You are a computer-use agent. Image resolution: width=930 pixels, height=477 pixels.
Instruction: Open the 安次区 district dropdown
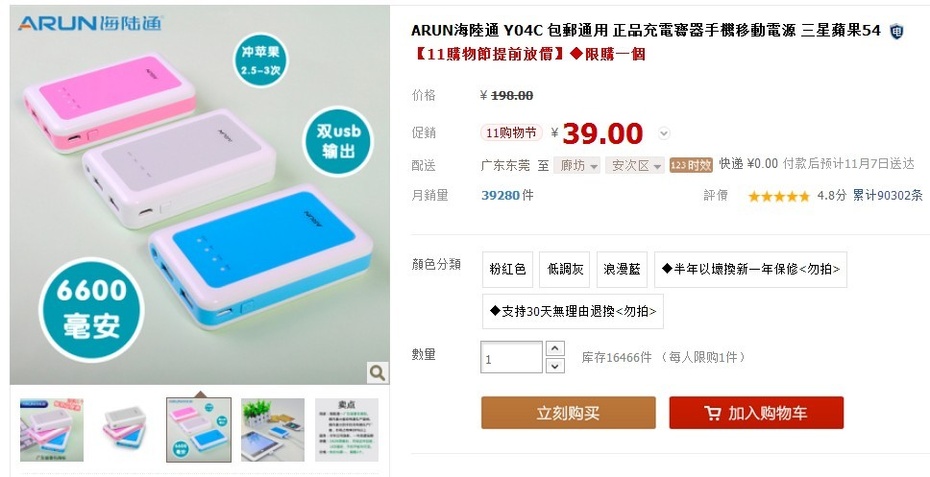[x=634, y=166]
